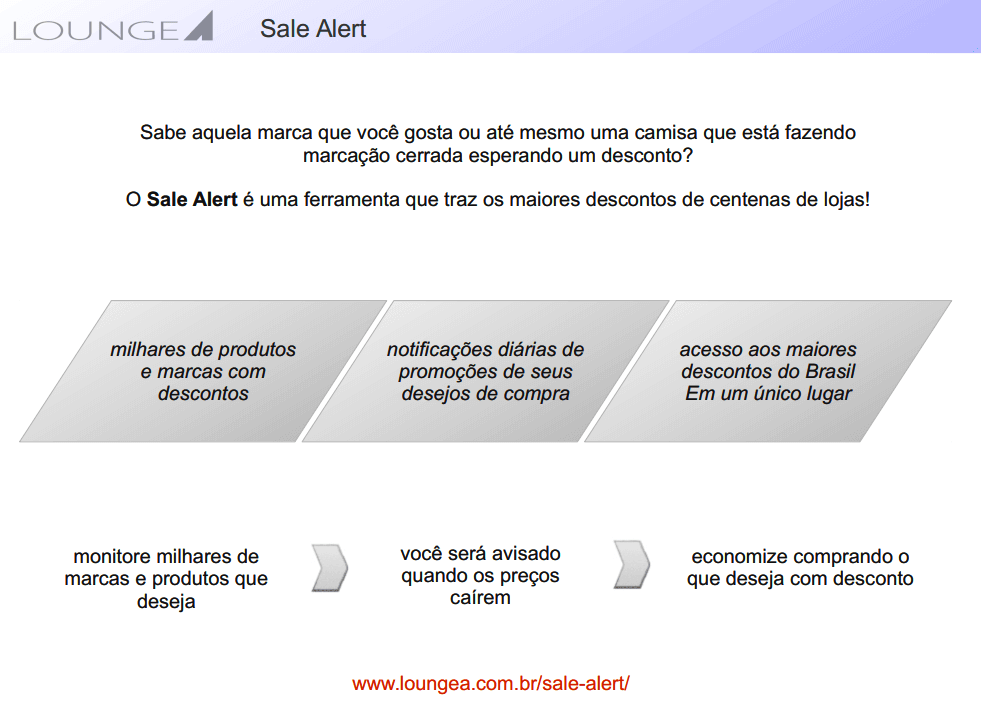Click the 'acesso aos maiores descontos' box
Viewport: 981px width, 708px height.
pos(768,372)
